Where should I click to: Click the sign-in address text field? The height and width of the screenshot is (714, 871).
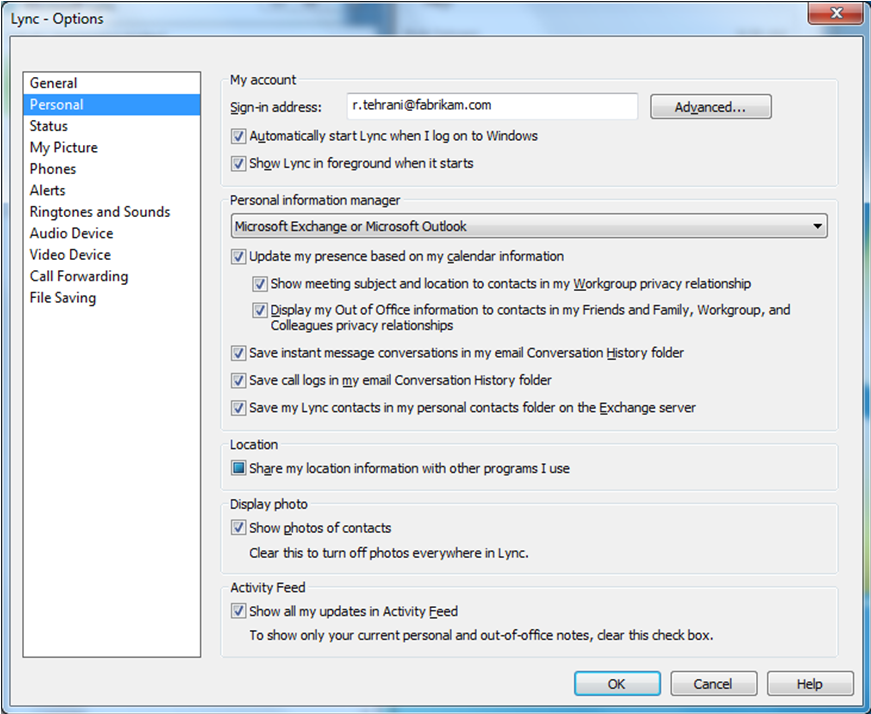(x=491, y=106)
